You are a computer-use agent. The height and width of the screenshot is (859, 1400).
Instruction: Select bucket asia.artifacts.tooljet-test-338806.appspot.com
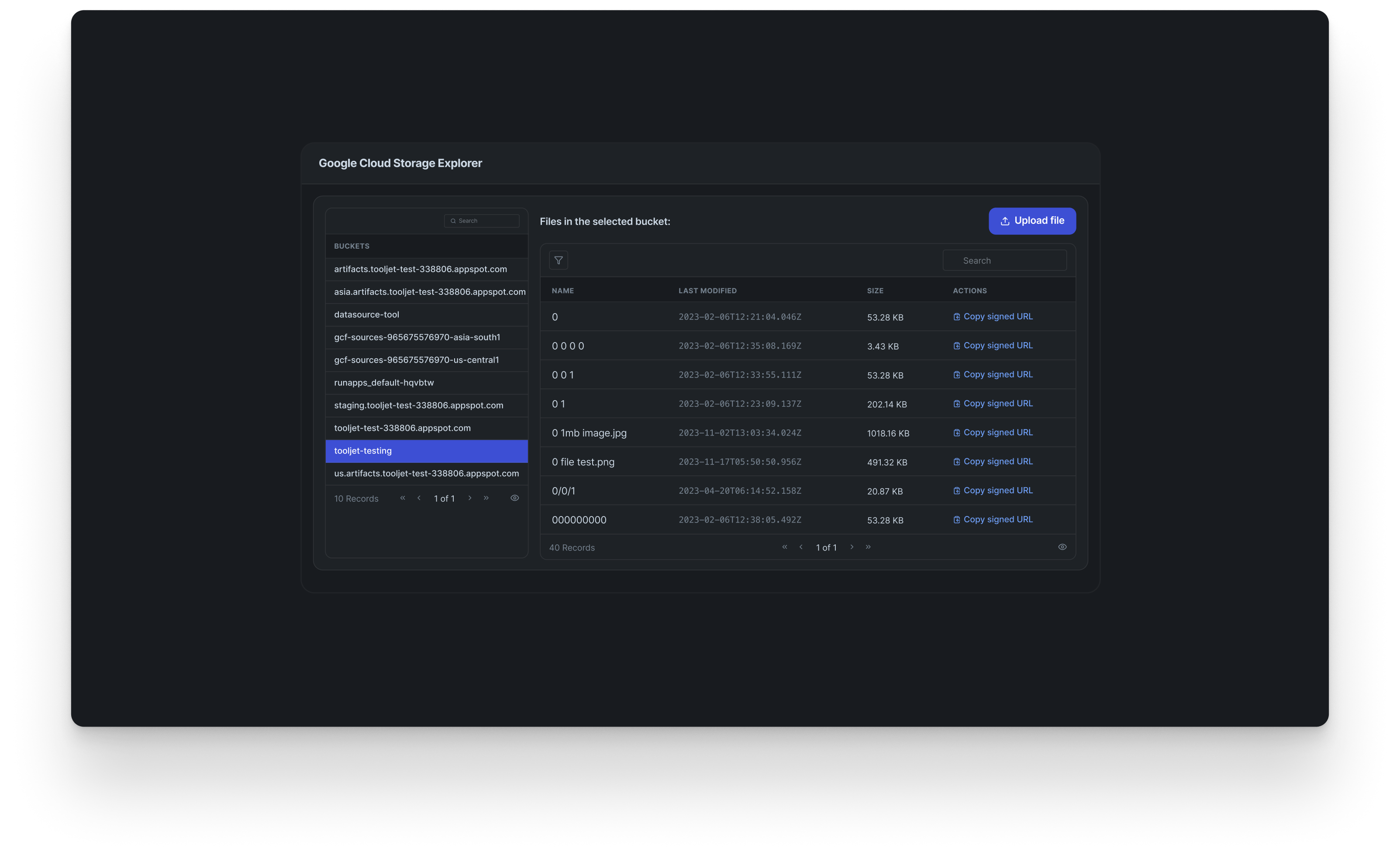point(427,291)
